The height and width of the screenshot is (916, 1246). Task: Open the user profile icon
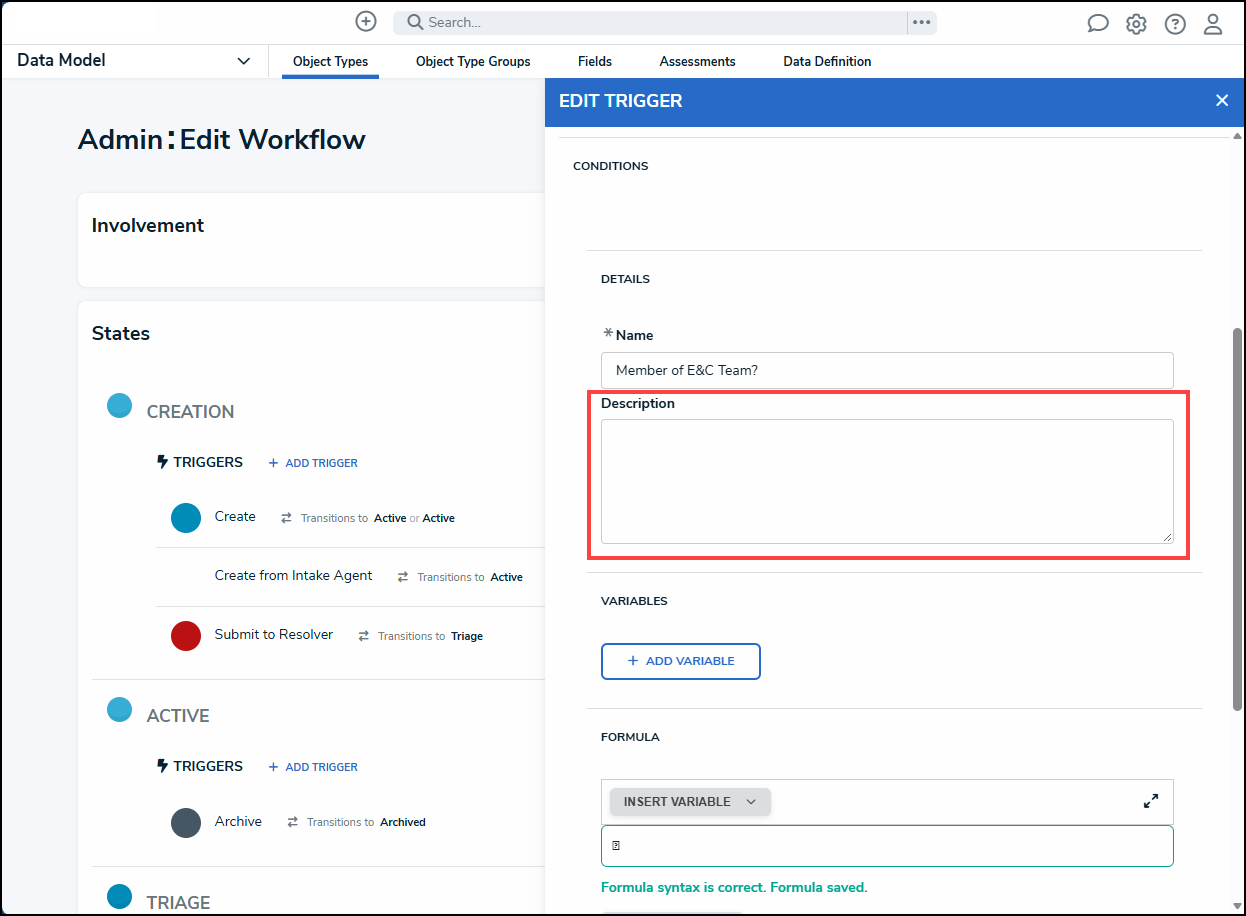tap(1213, 24)
